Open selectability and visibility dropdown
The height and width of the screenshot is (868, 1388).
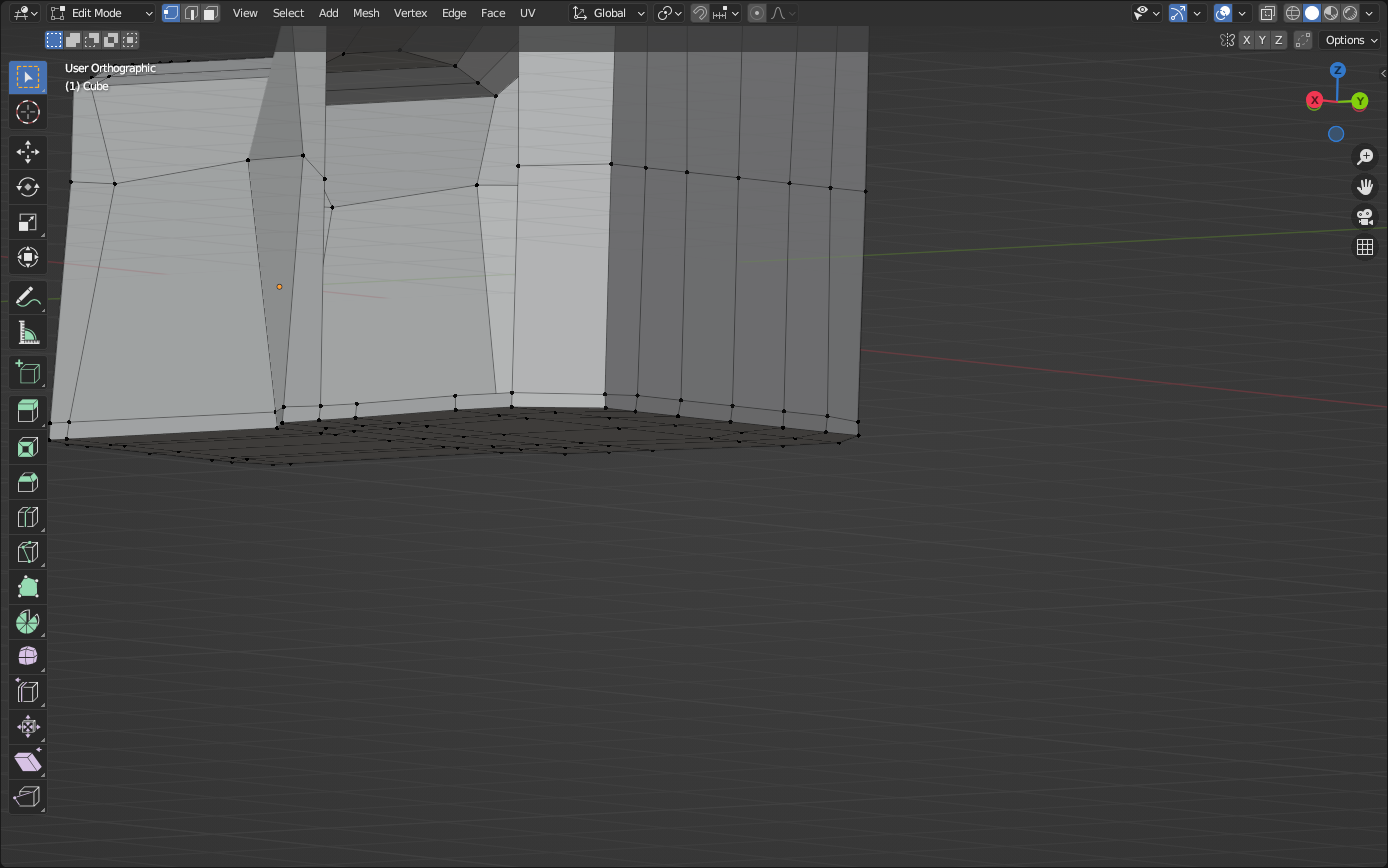1147,13
